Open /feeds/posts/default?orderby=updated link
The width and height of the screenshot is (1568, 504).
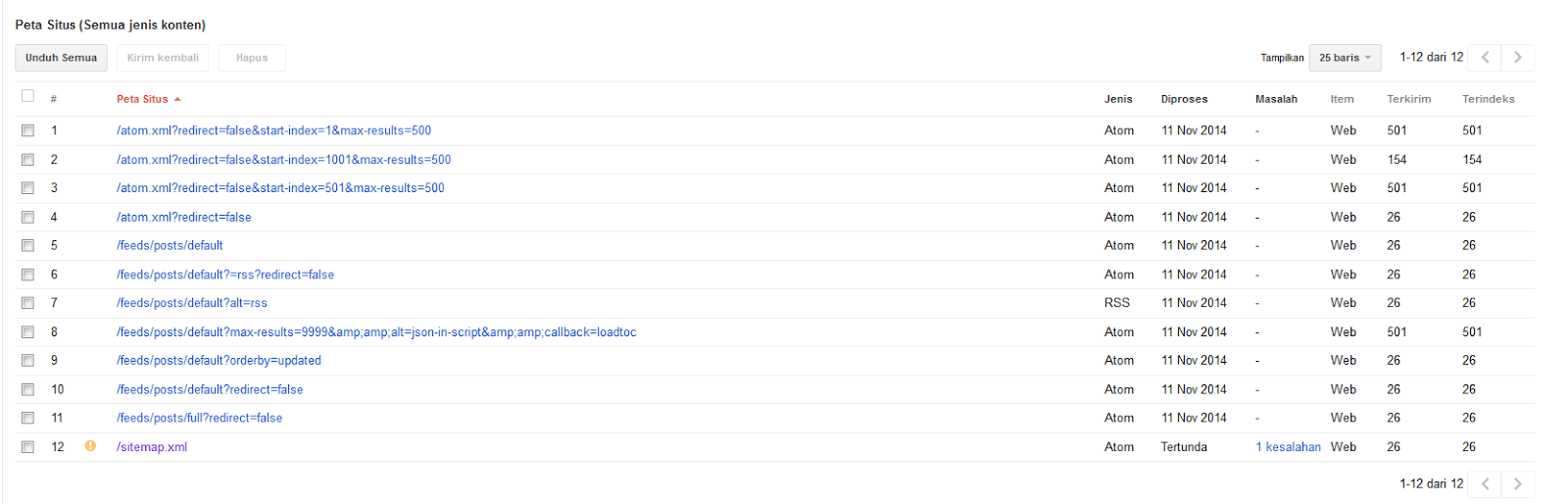219,361
